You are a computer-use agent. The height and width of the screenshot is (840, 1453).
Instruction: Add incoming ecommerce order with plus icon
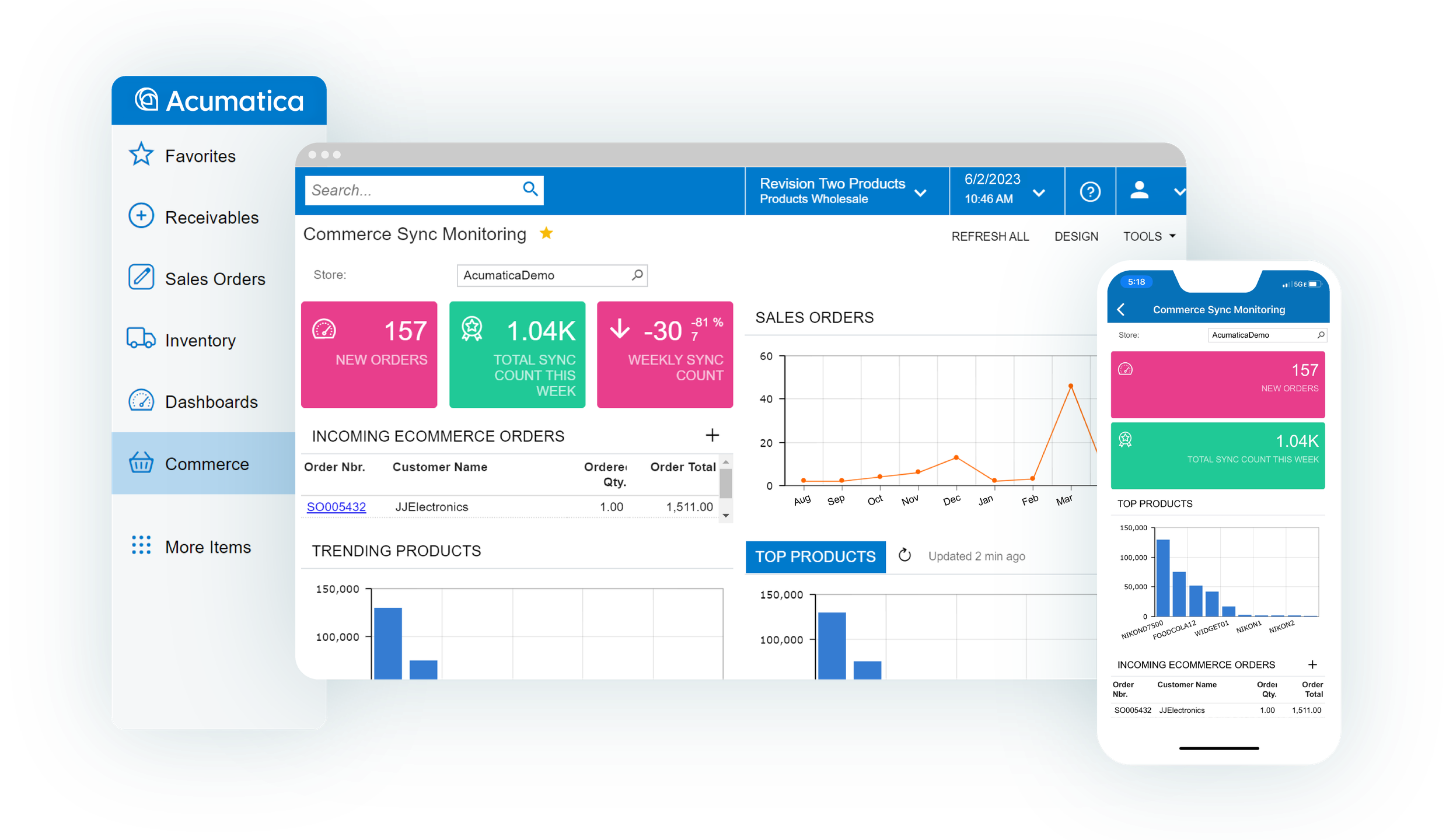712,435
